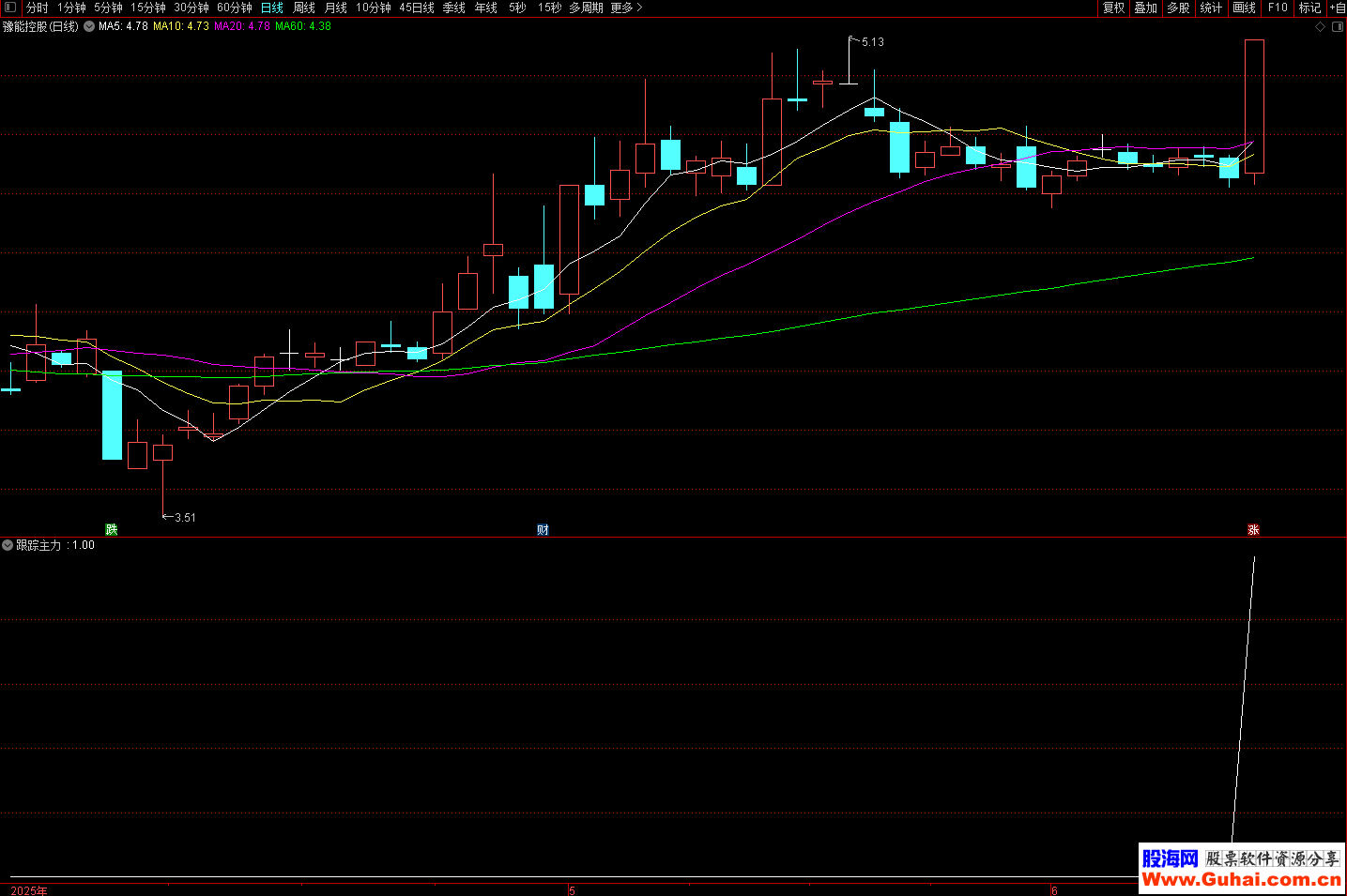Switch to 分时 intraday view

[37, 8]
